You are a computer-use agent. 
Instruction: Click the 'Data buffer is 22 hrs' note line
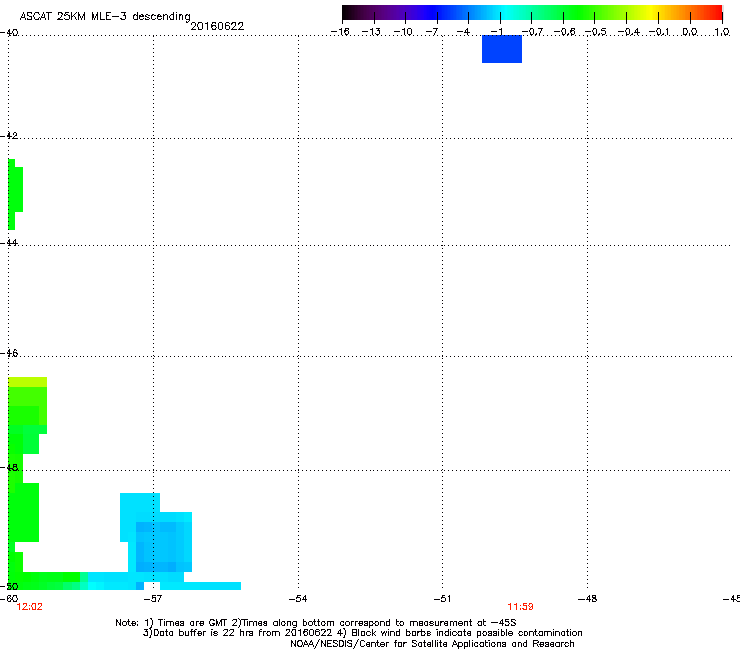tap(362, 633)
